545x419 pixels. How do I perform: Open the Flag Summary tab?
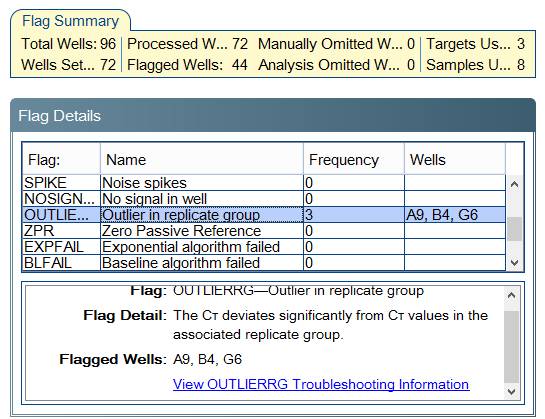pyautogui.click(x=71, y=21)
